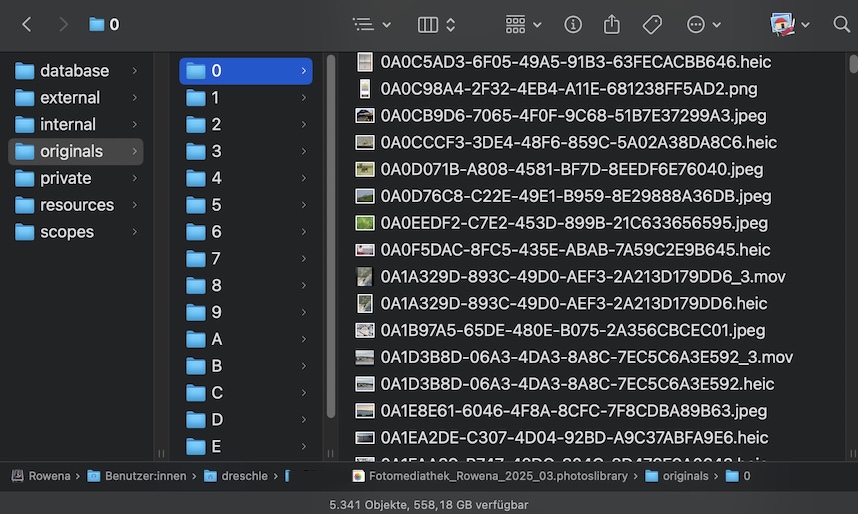Select folder A in second column
858x514 pixels.
(216, 339)
